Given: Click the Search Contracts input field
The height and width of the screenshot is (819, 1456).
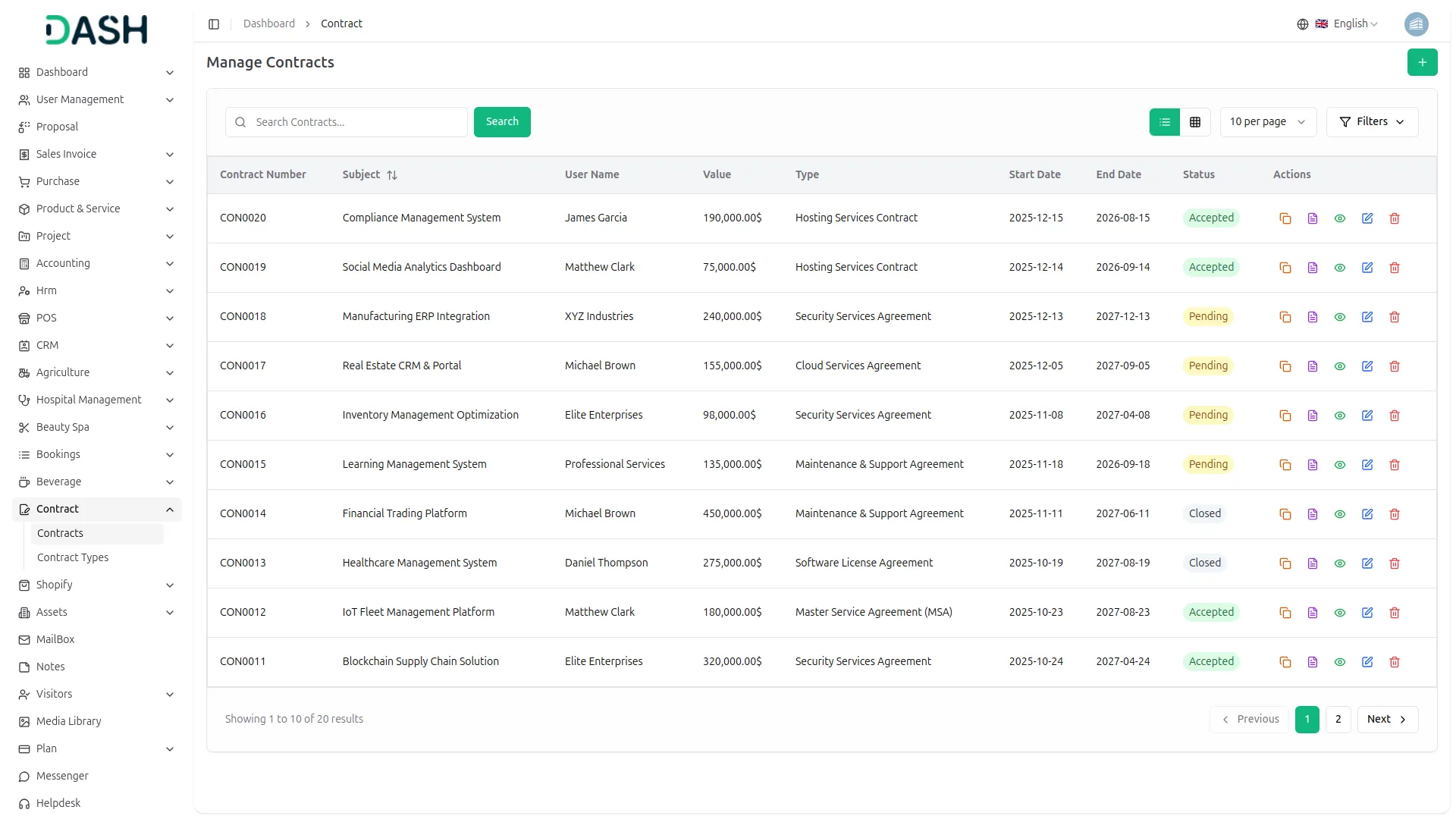Looking at the screenshot, I should (356, 122).
